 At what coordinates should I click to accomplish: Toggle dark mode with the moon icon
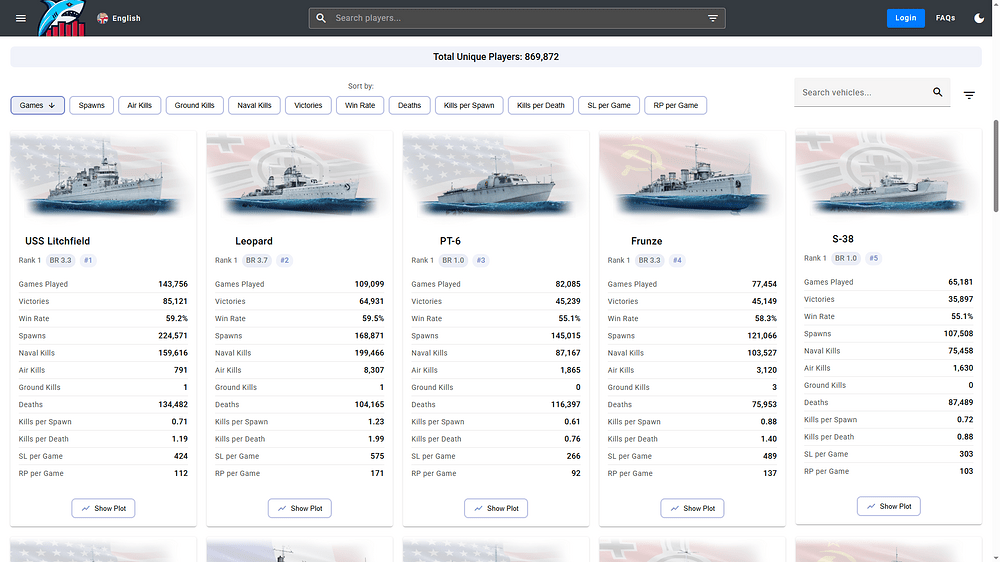[x=979, y=18]
